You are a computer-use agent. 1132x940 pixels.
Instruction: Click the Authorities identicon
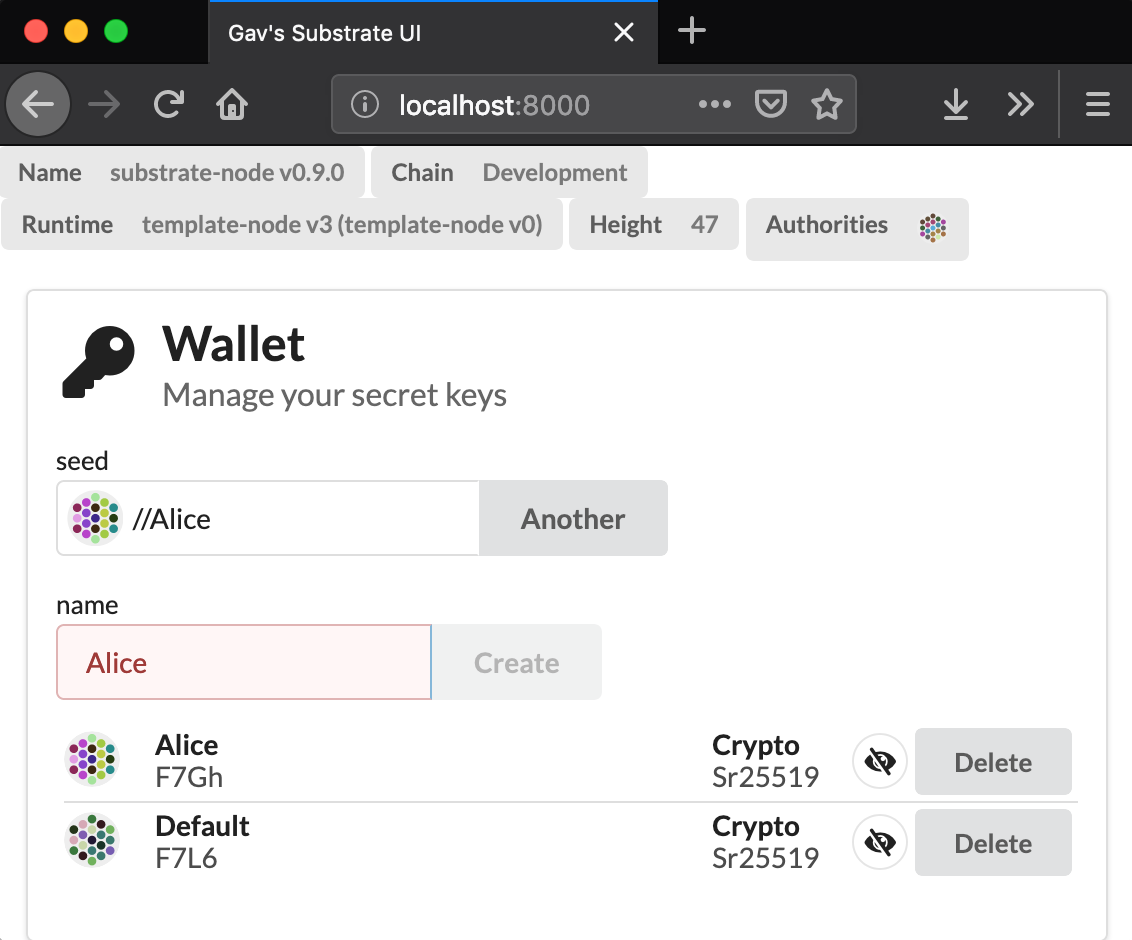[x=933, y=227]
